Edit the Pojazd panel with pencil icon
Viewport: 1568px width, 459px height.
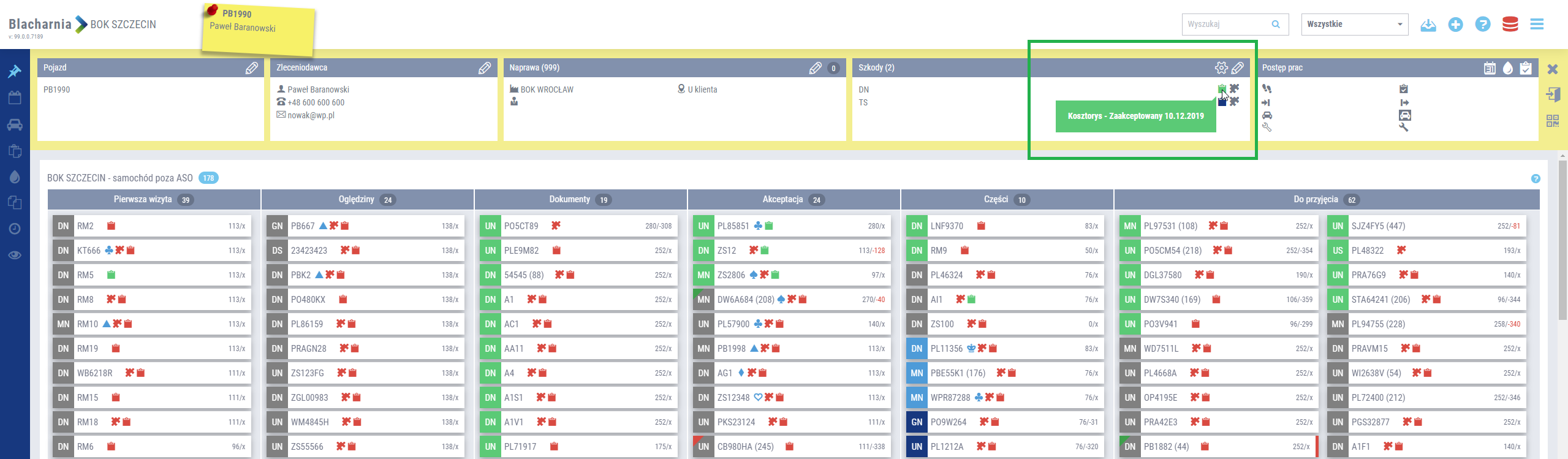pos(251,68)
